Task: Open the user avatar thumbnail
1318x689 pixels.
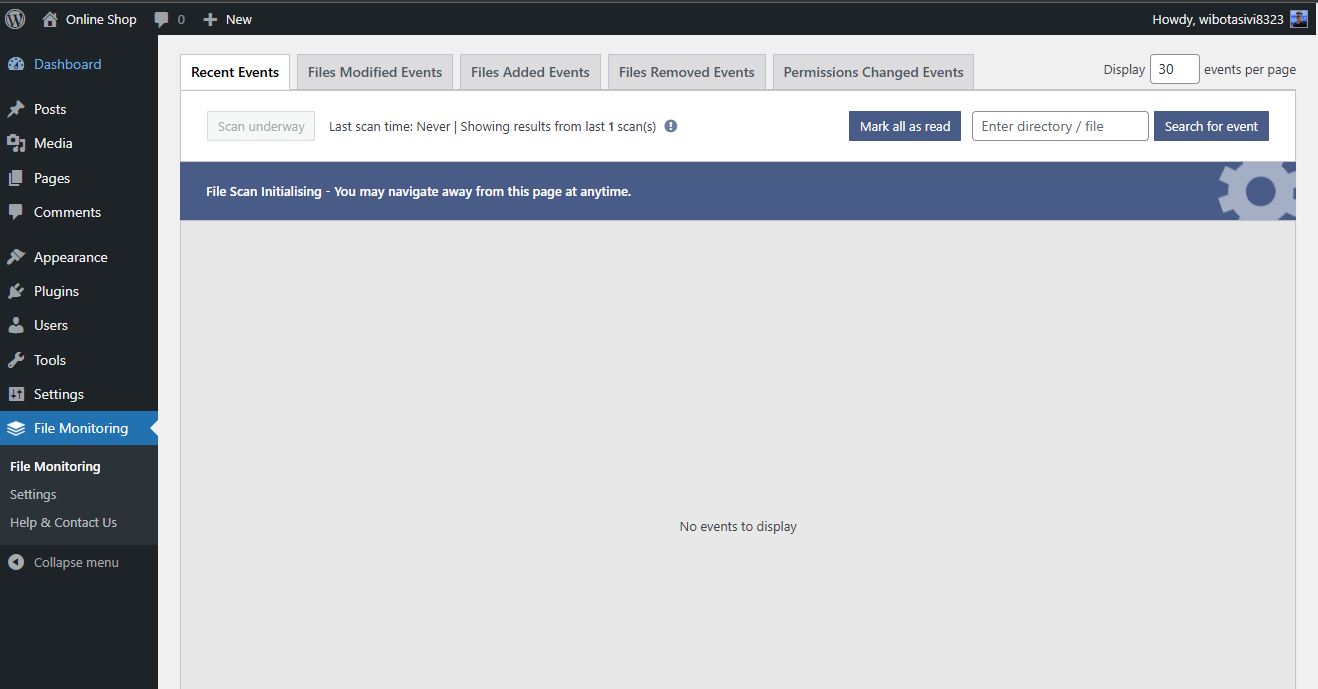Action: point(1298,19)
